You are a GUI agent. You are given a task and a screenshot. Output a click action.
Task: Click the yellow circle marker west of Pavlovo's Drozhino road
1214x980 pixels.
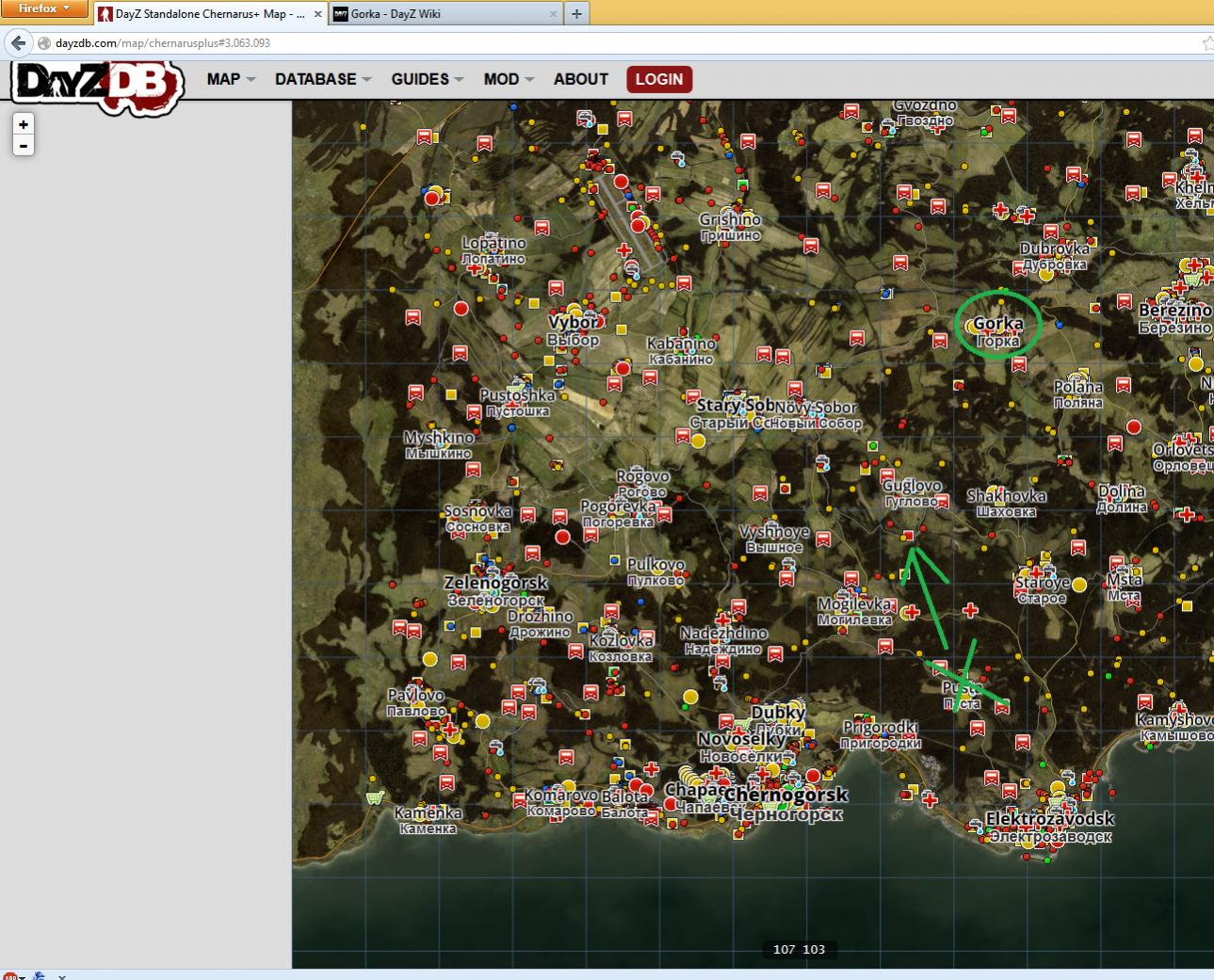click(430, 659)
